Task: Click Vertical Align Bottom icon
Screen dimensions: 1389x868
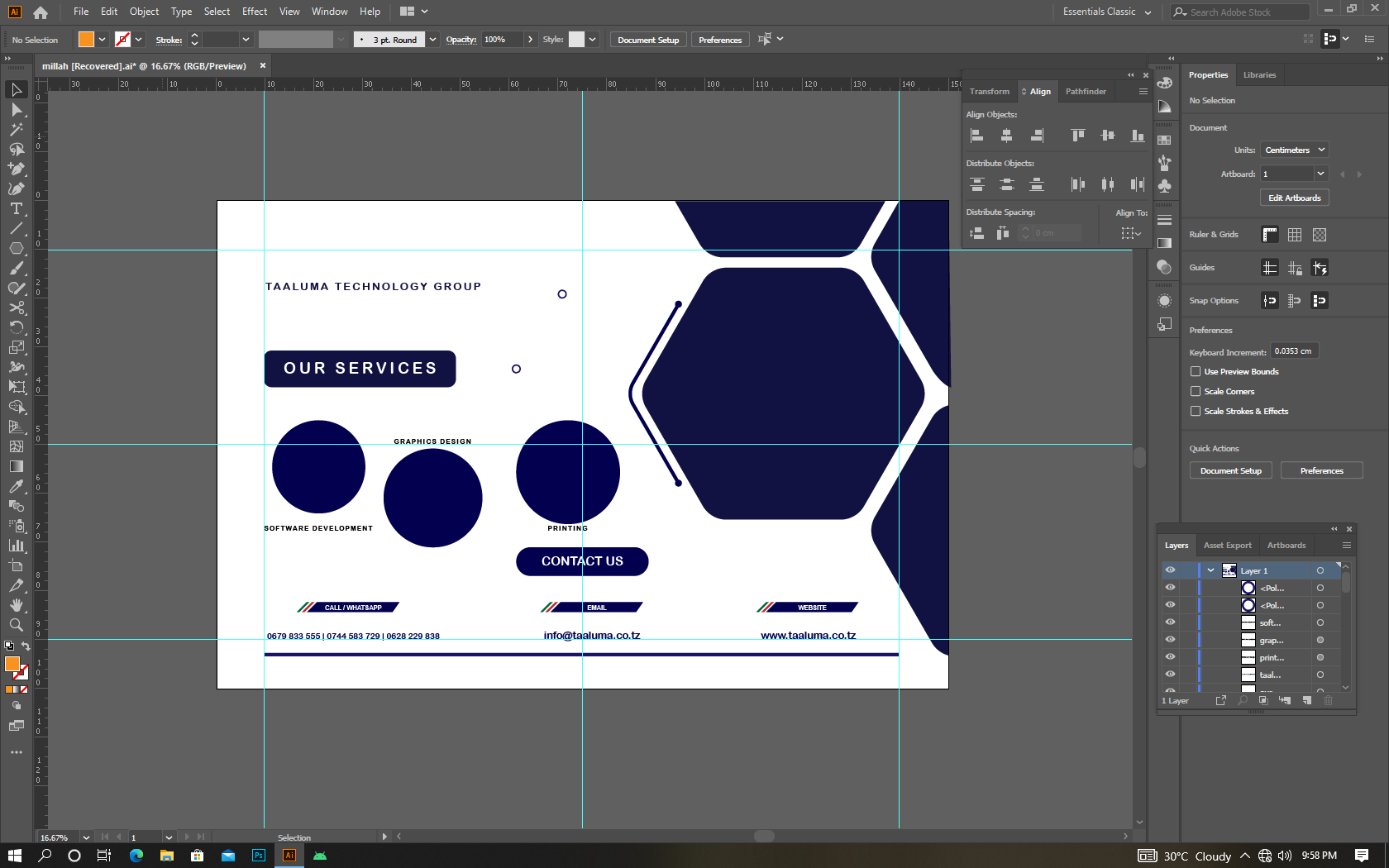Action: [x=1138, y=136]
